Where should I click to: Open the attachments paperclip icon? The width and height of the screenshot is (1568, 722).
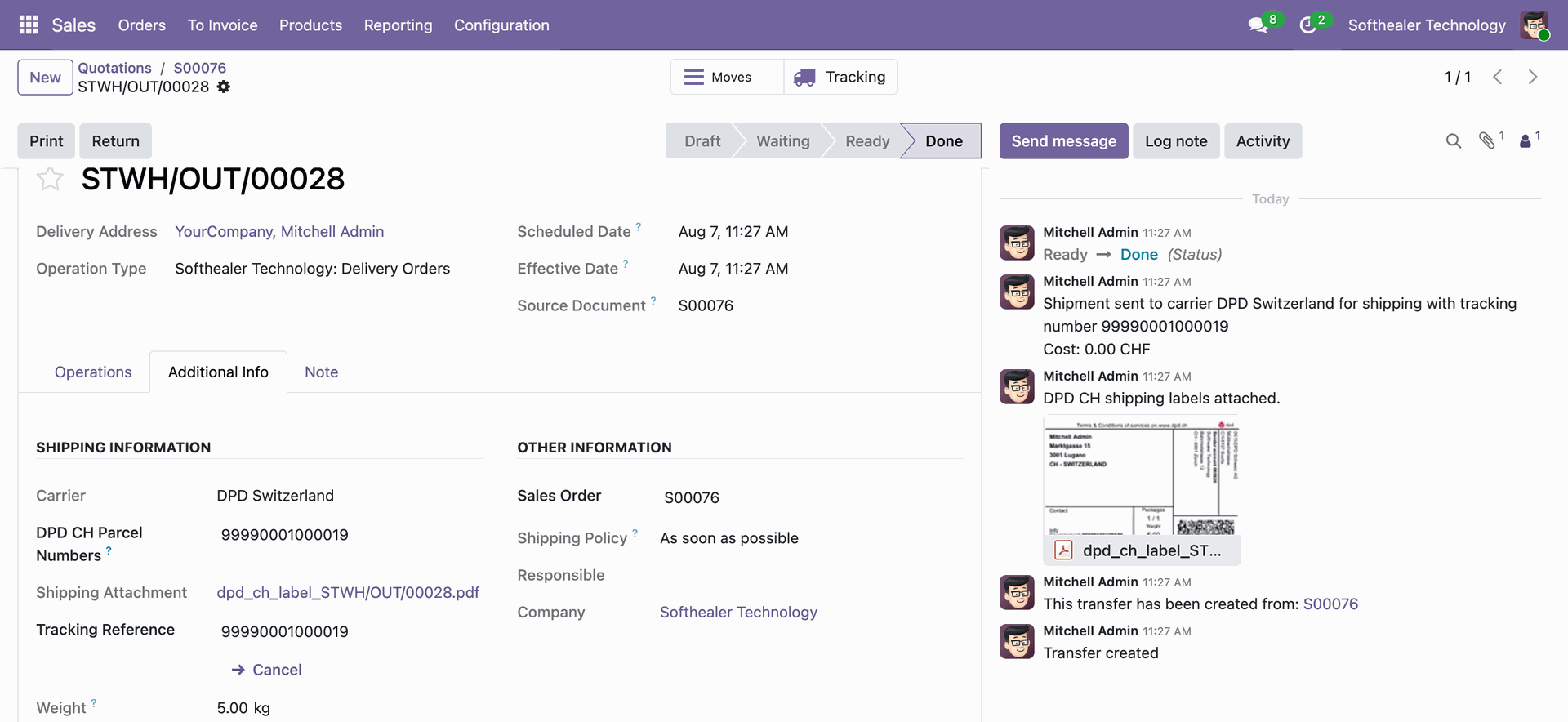coord(1487,140)
